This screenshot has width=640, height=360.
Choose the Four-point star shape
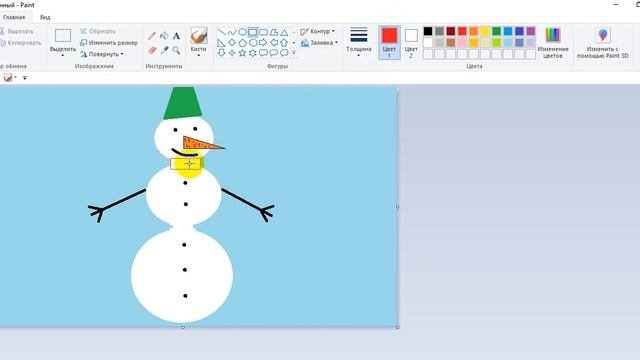point(232,53)
